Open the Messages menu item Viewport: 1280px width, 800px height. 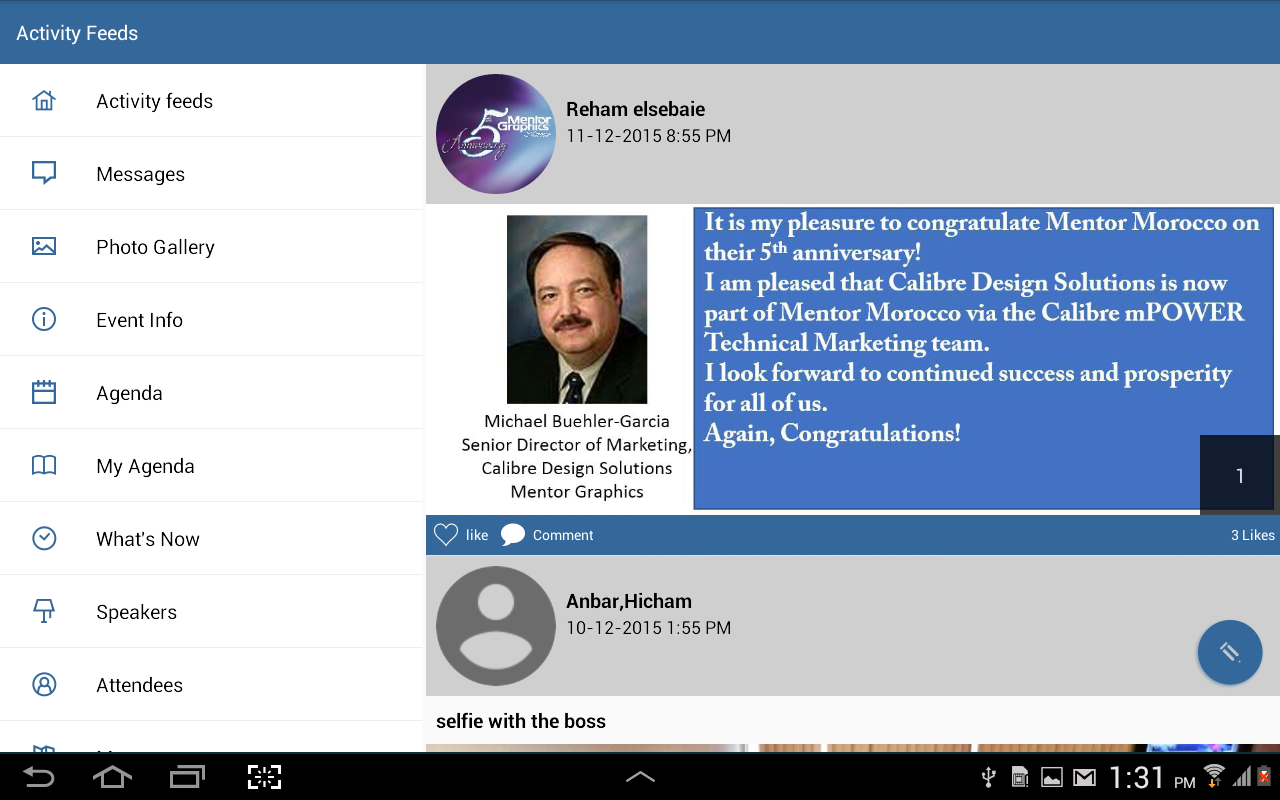click(x=212, y=174)
